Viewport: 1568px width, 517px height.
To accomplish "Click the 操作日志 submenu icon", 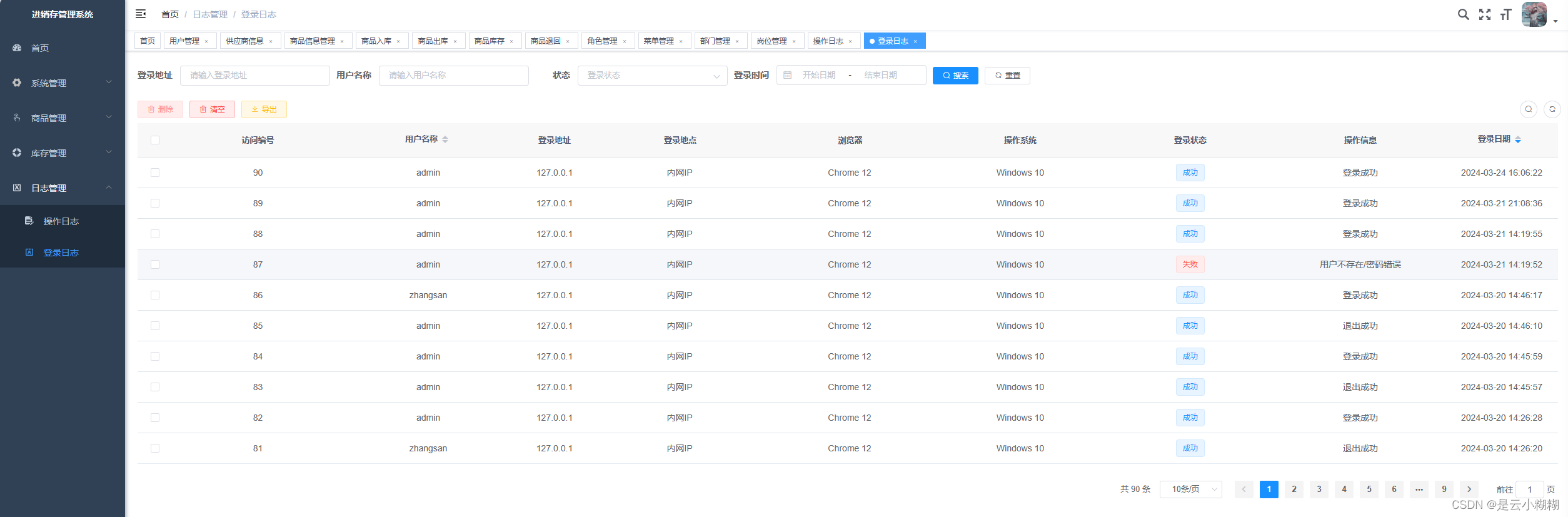I will pyautogui.click(x=29, y=221).
